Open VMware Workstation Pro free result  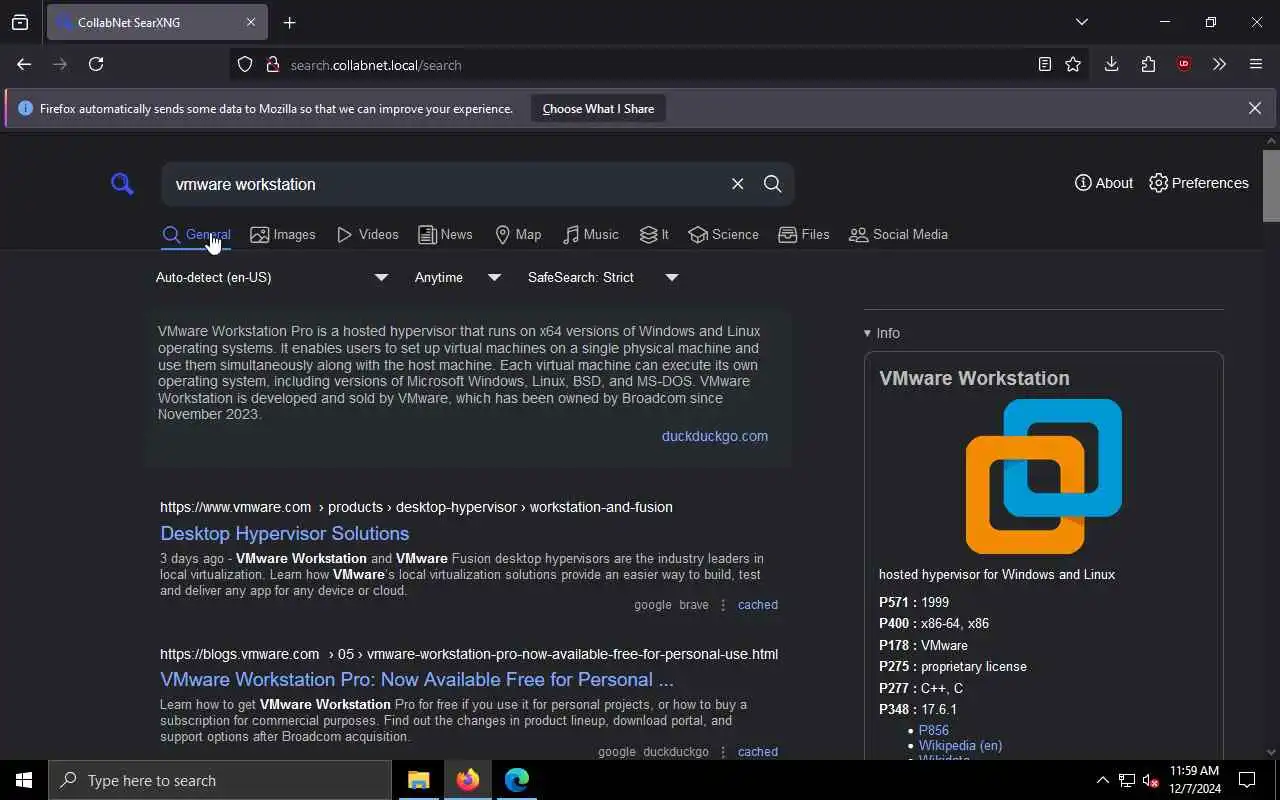(x=416, y=680)
